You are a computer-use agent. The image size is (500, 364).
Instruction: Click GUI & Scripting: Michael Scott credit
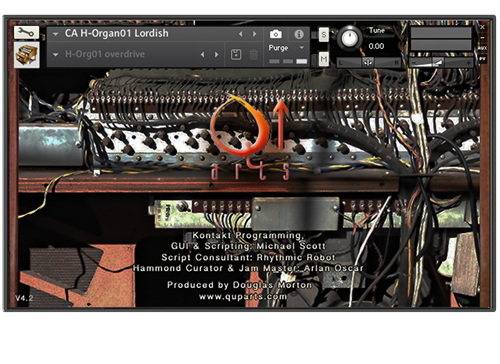[248, 246]
